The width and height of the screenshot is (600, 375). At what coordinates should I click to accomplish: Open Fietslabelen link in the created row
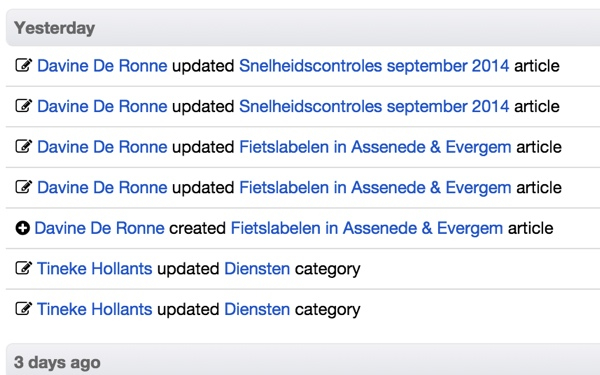click(x=367, y=228)
